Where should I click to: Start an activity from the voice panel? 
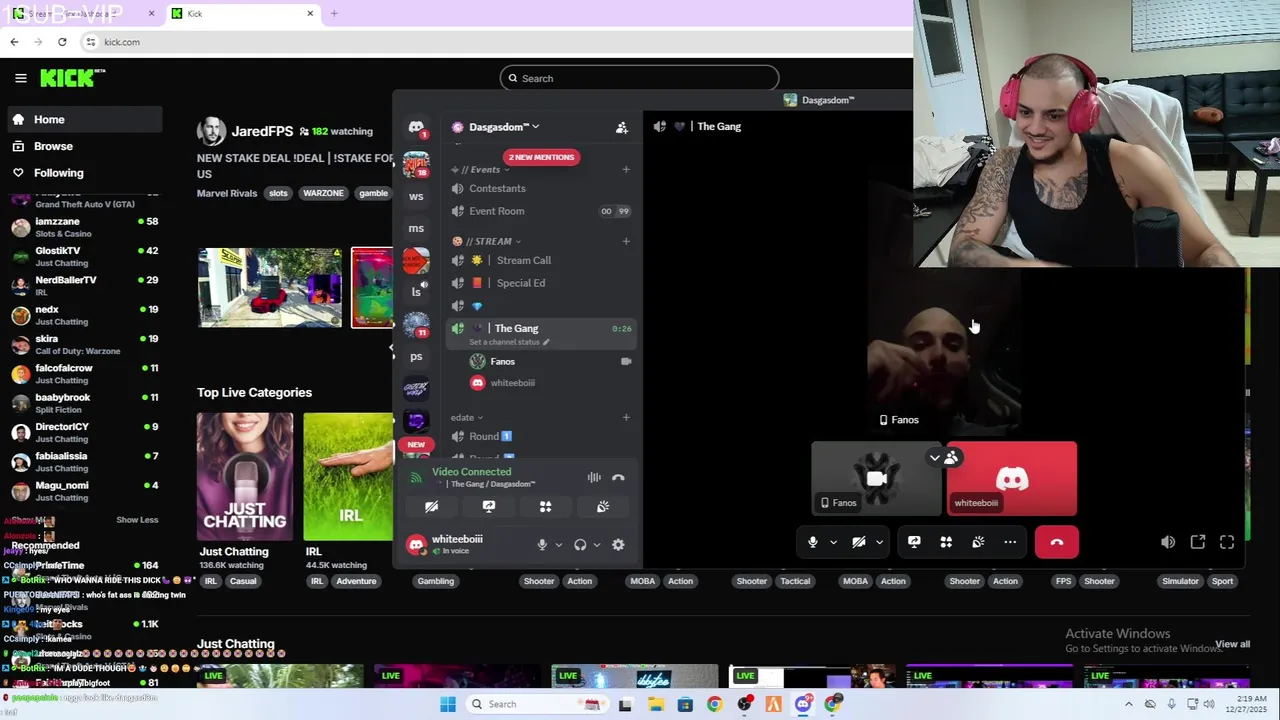(x=546, y=507)
